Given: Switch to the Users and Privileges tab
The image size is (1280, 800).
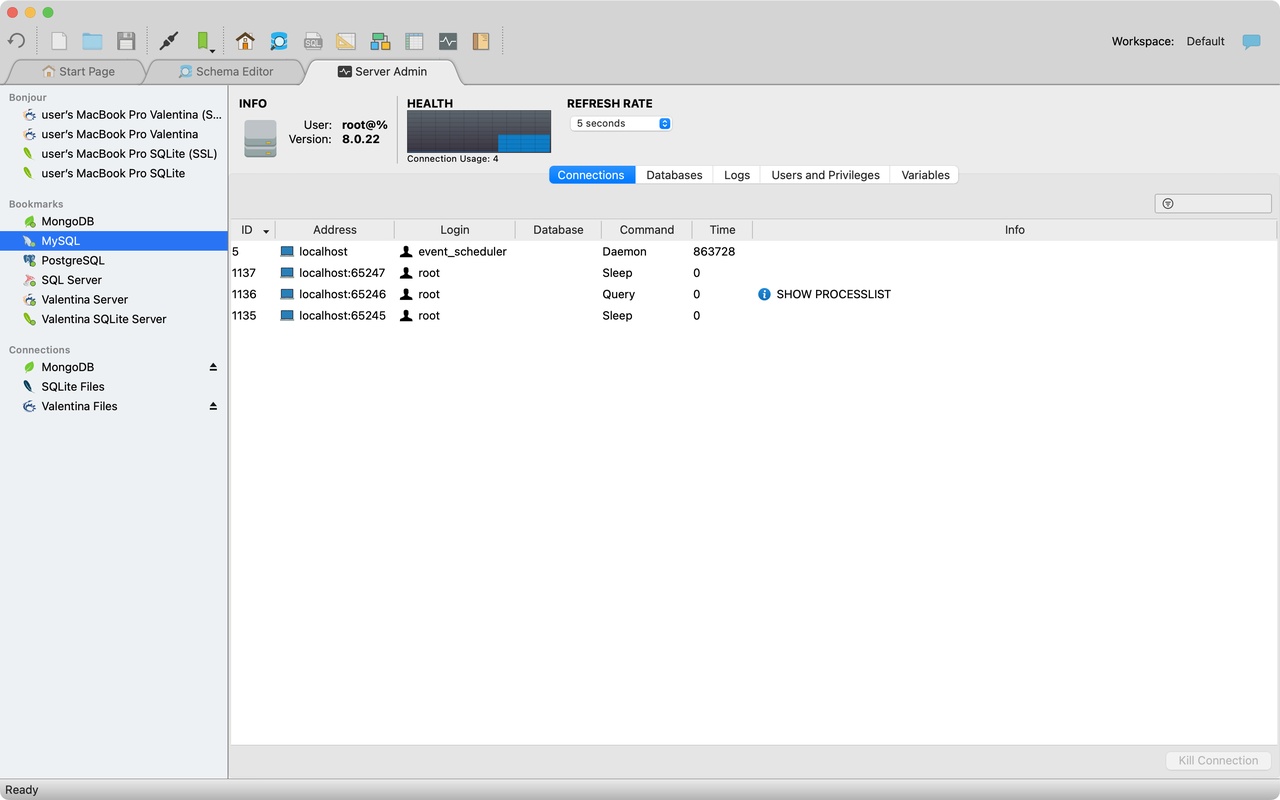Looking at the screenshot, I should click(825, 175).
